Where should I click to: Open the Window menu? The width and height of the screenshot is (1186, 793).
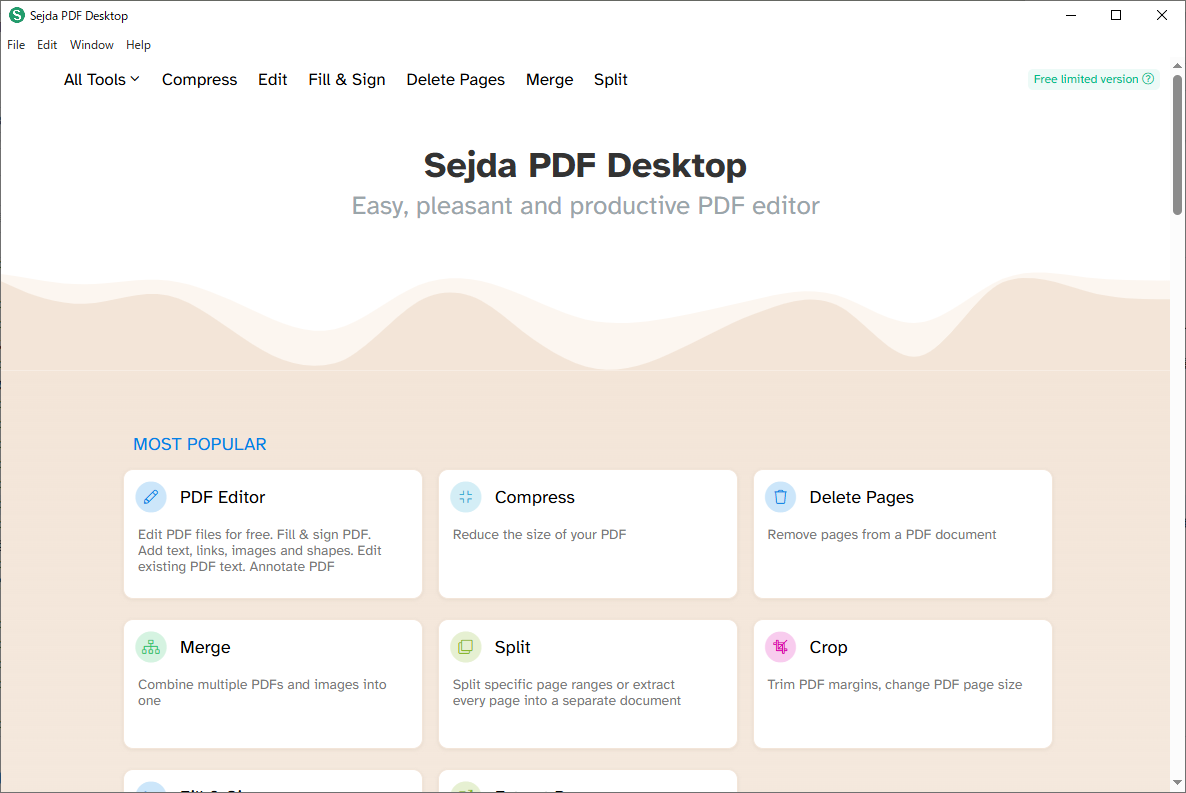pos(92,45)
